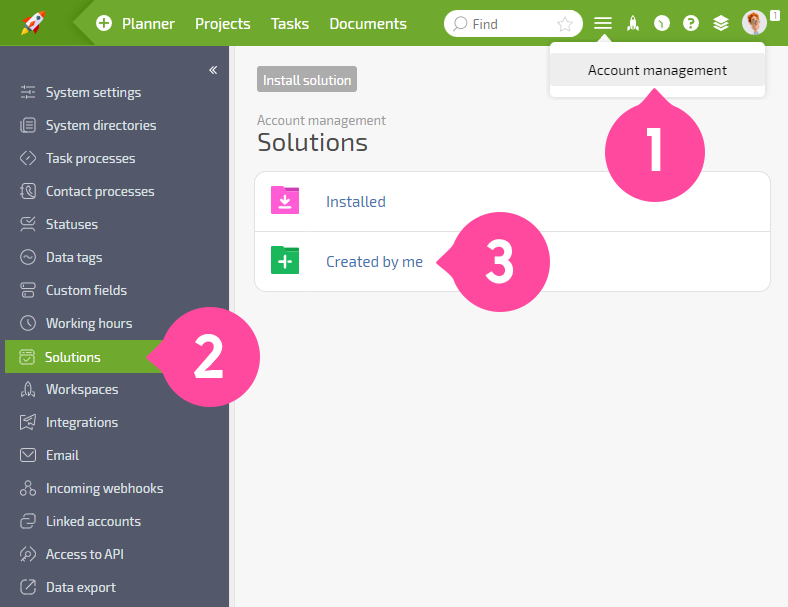Screen dimensions: 788x607
Task: Open Statuses in the sidebar
Action: point(72,224)
